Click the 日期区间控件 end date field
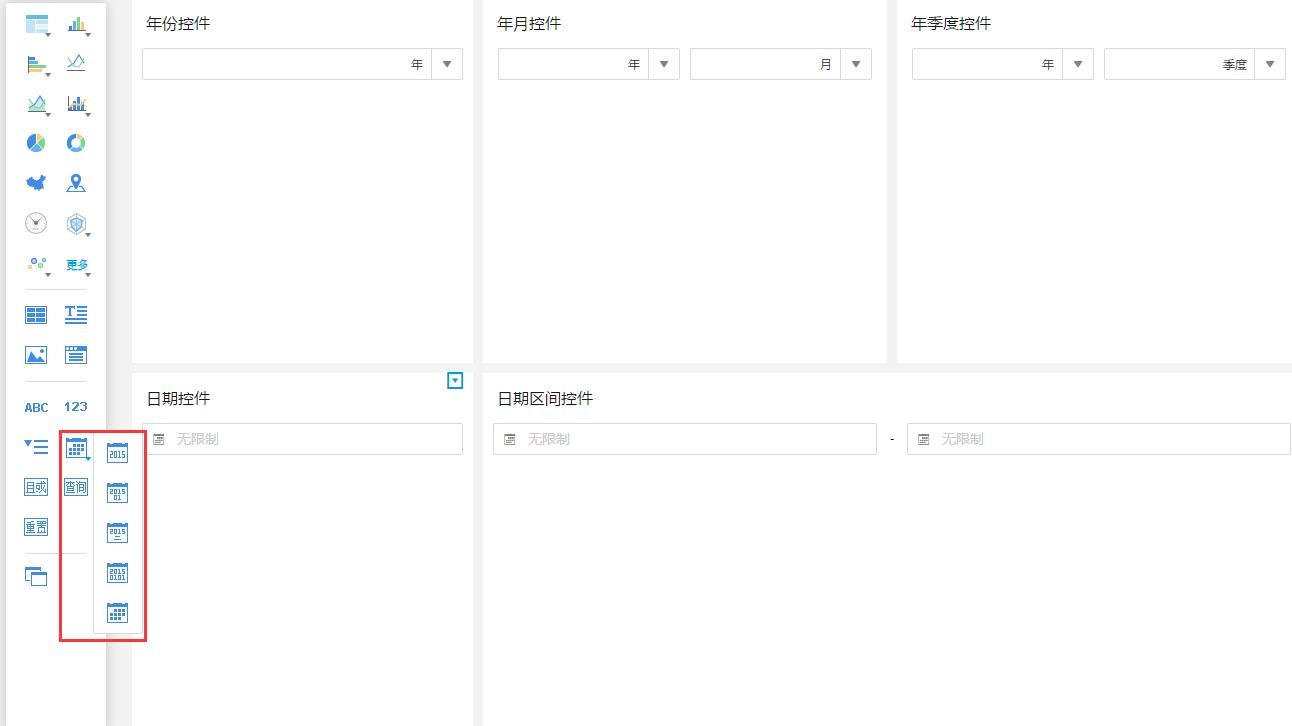This screenshot has height=726, width=1292. (1099, 439)
